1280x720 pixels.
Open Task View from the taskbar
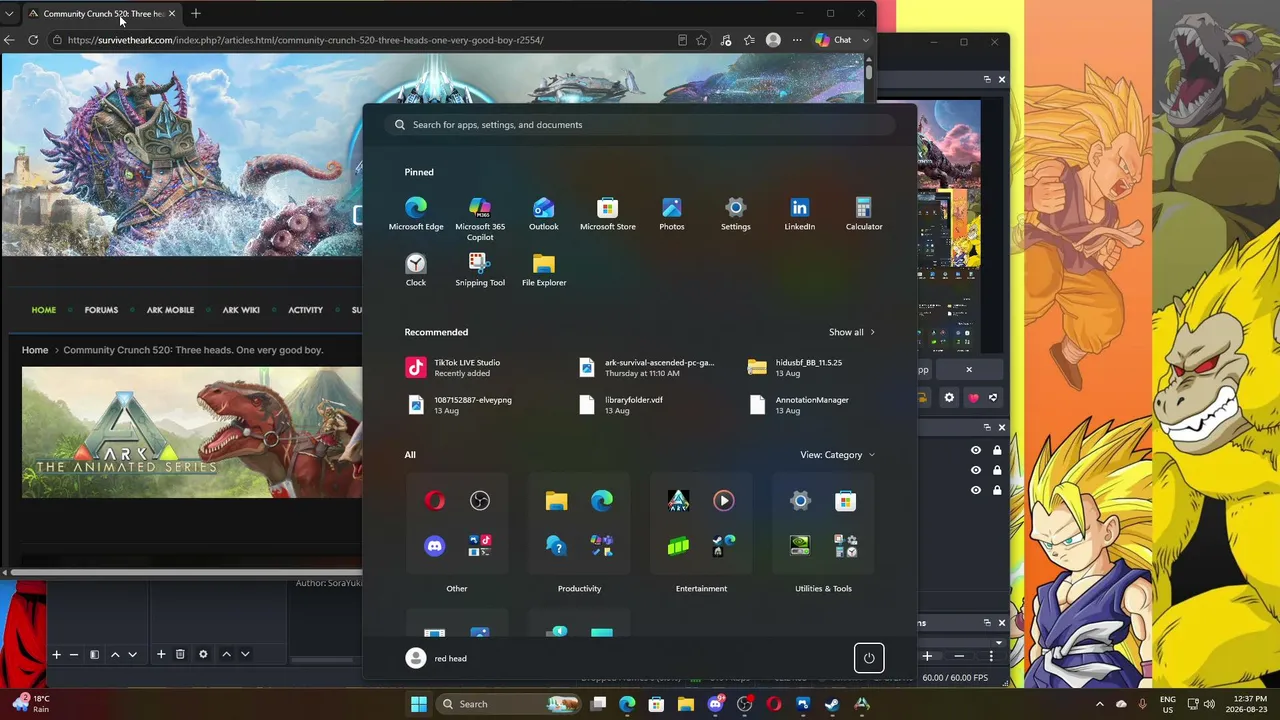(x=598, y=704)
